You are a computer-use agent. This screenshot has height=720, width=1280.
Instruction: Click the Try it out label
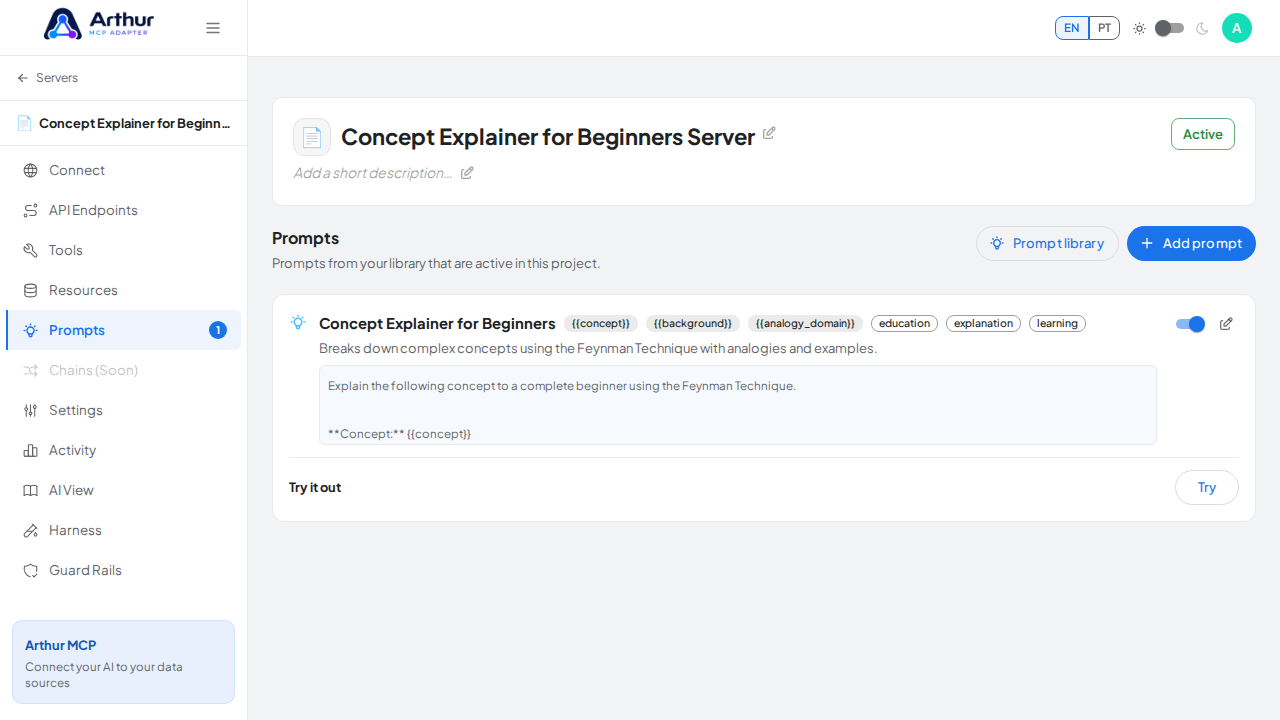tap(315, 487)
